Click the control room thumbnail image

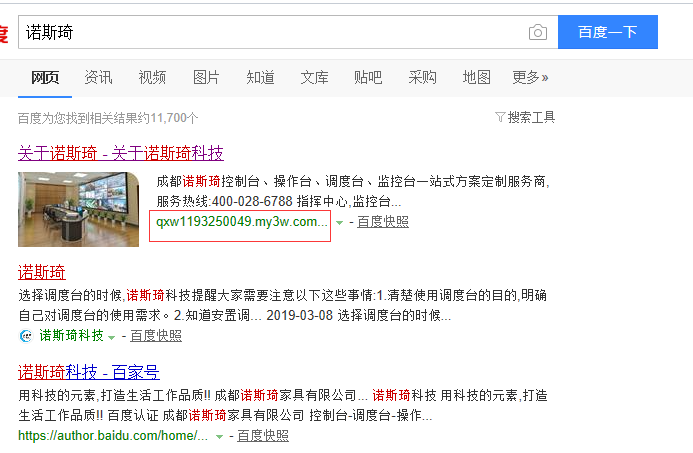pos(79,209)
